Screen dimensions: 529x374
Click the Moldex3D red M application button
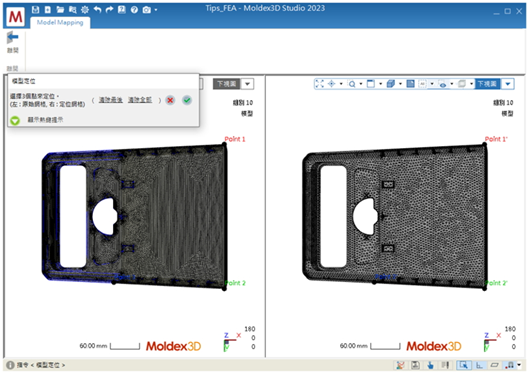(16, 16)
